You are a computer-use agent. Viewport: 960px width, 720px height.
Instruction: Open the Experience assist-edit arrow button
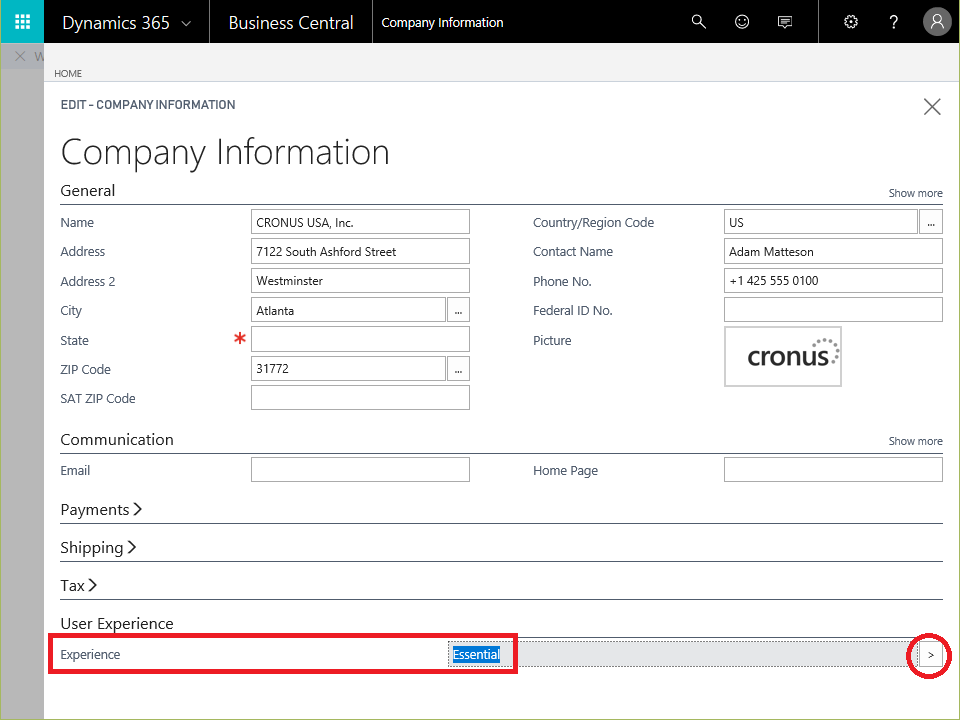(931, 654)
